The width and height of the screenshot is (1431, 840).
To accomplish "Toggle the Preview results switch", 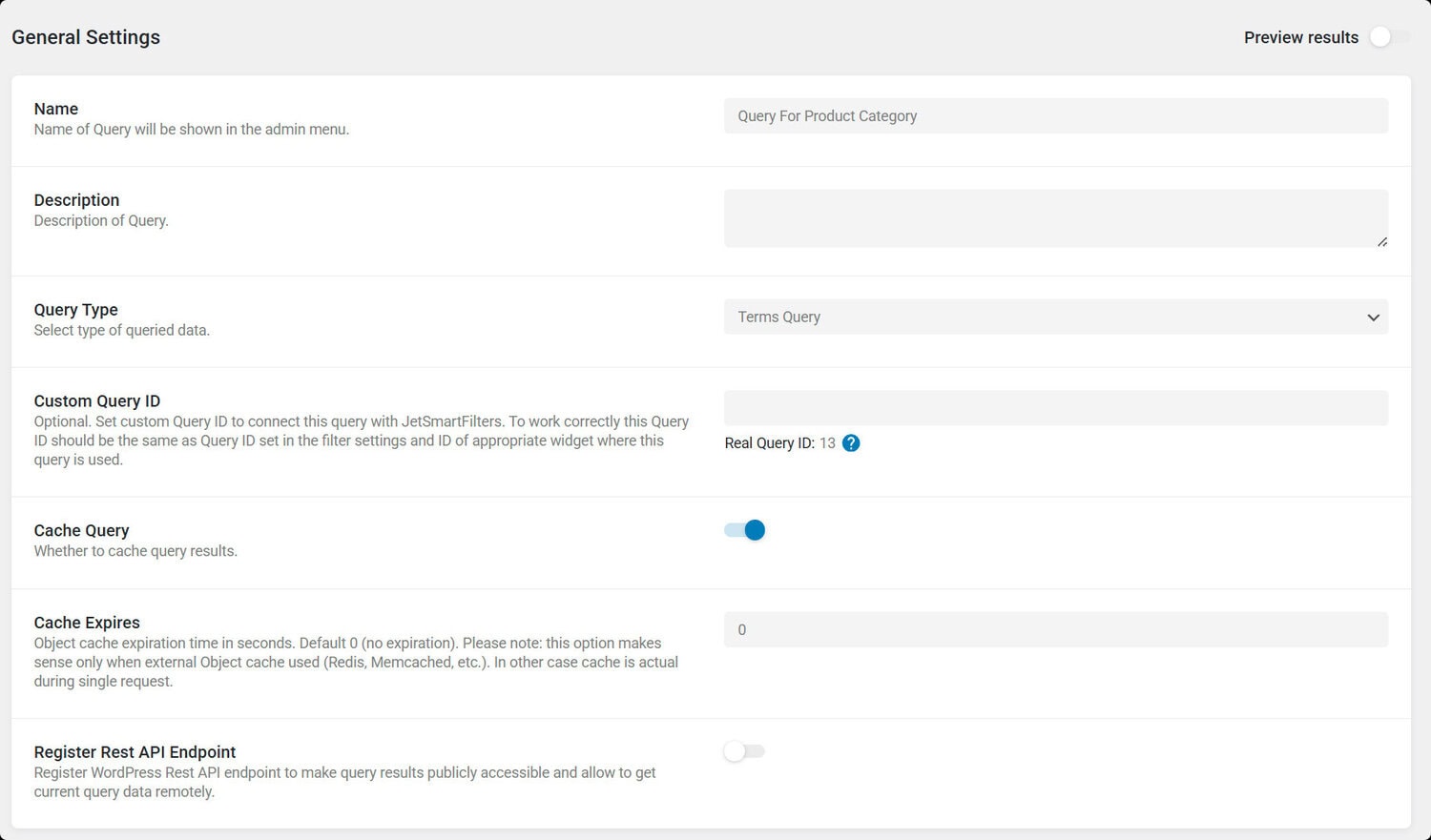I will tap(1389, 37).
